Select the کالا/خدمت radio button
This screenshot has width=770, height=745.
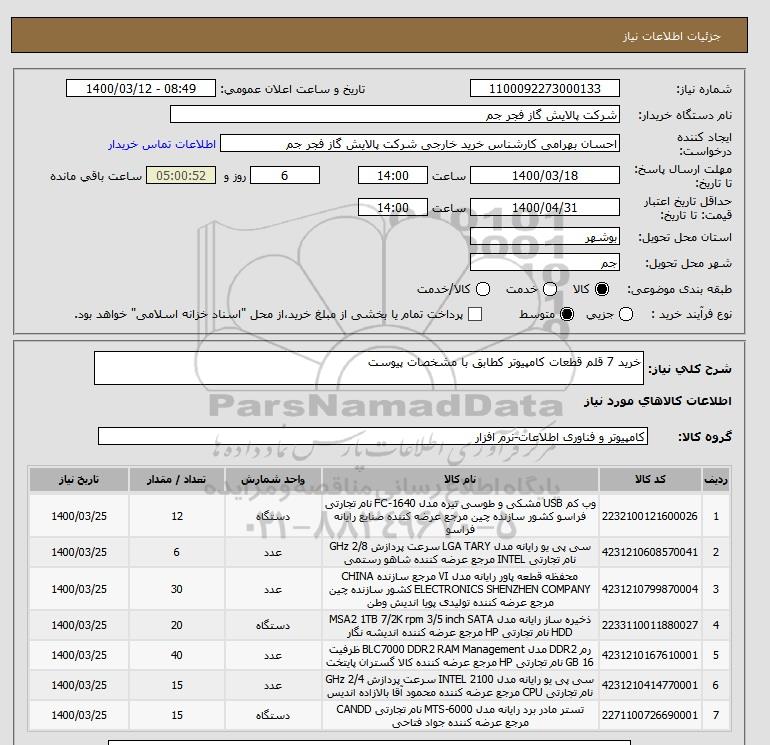tap(483, 289)
